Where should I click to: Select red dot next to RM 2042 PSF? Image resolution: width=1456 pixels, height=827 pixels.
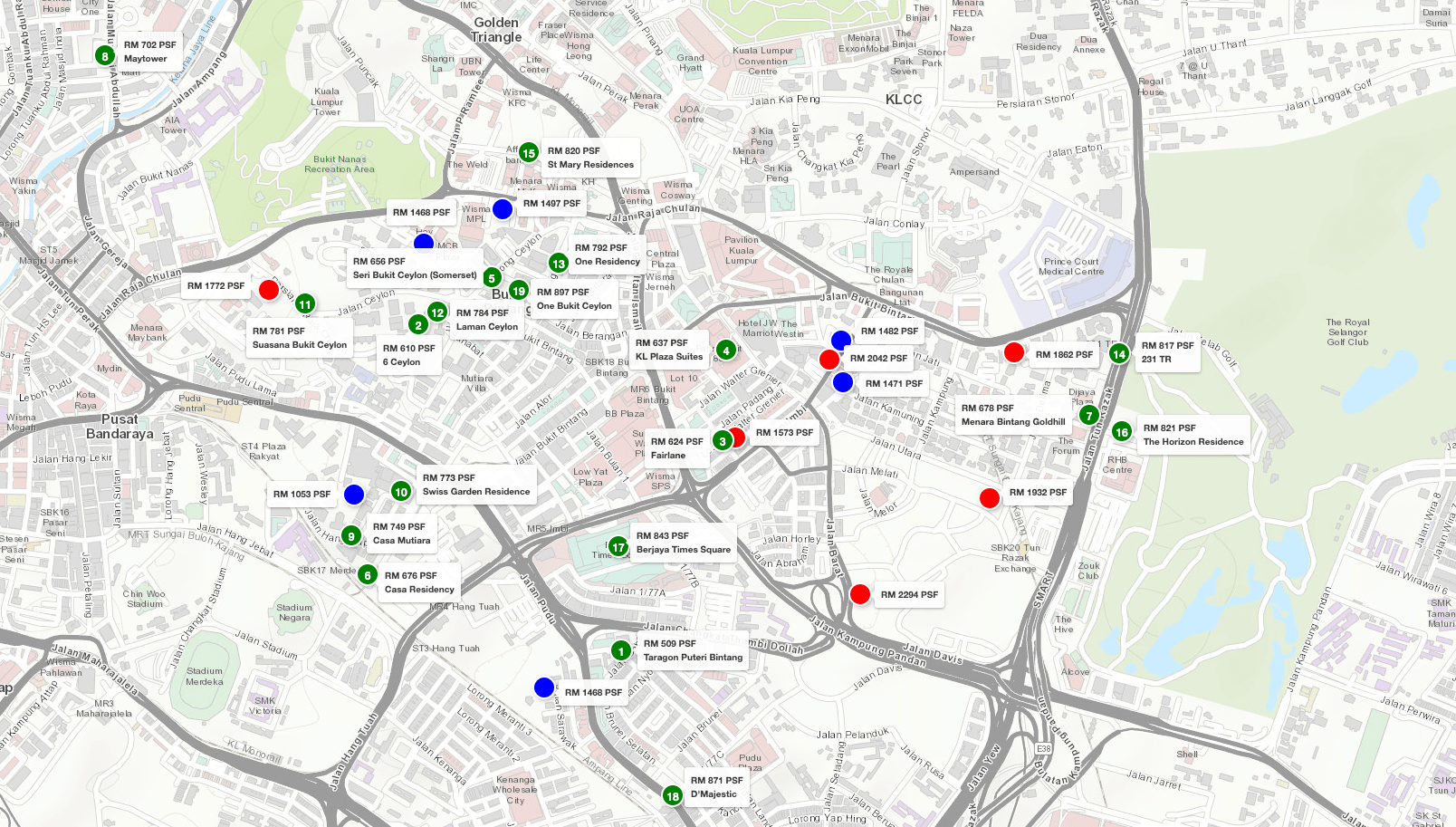829,360
